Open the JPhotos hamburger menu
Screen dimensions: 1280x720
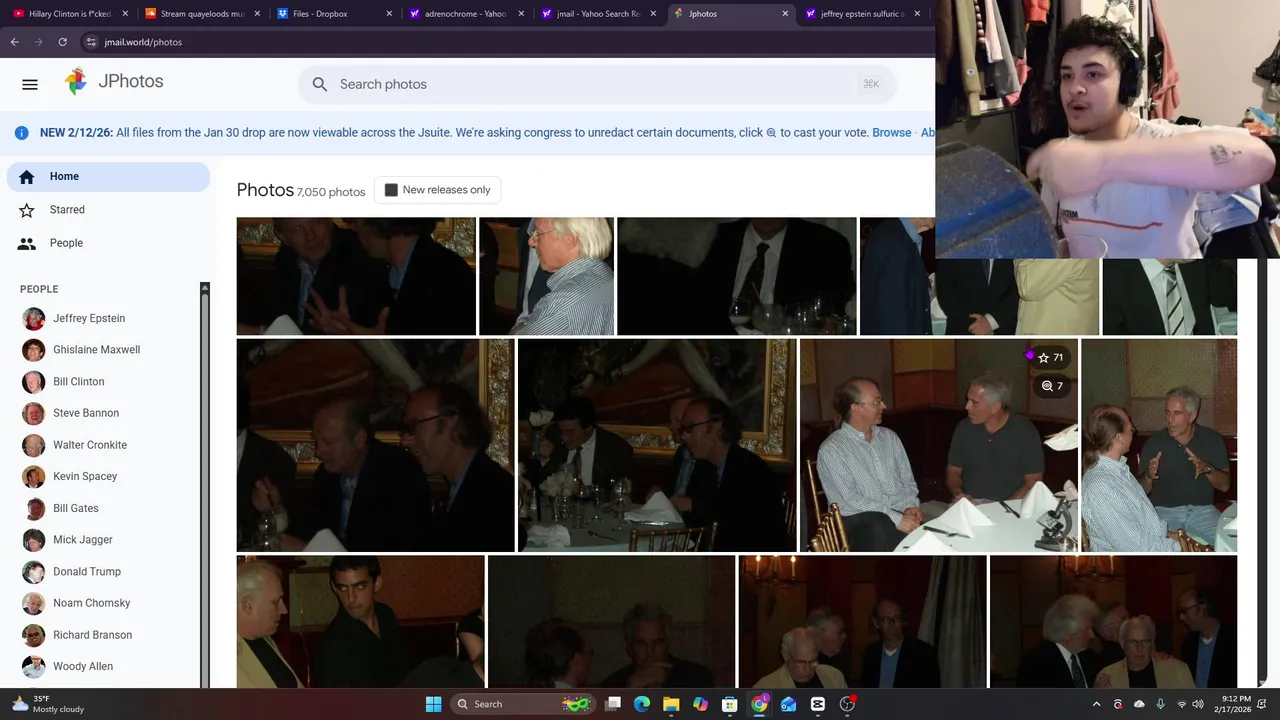(30, 85)
